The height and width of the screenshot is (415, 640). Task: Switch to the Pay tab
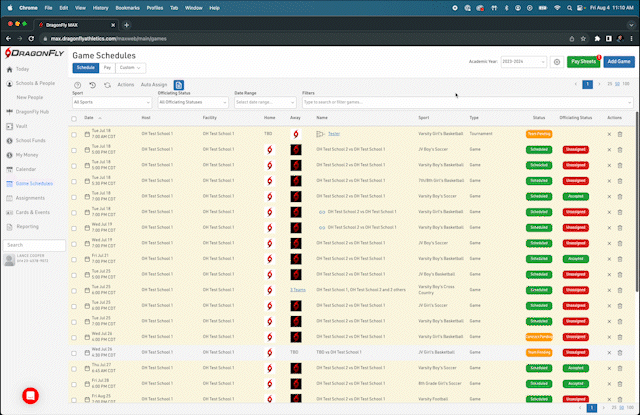point(107,67)
